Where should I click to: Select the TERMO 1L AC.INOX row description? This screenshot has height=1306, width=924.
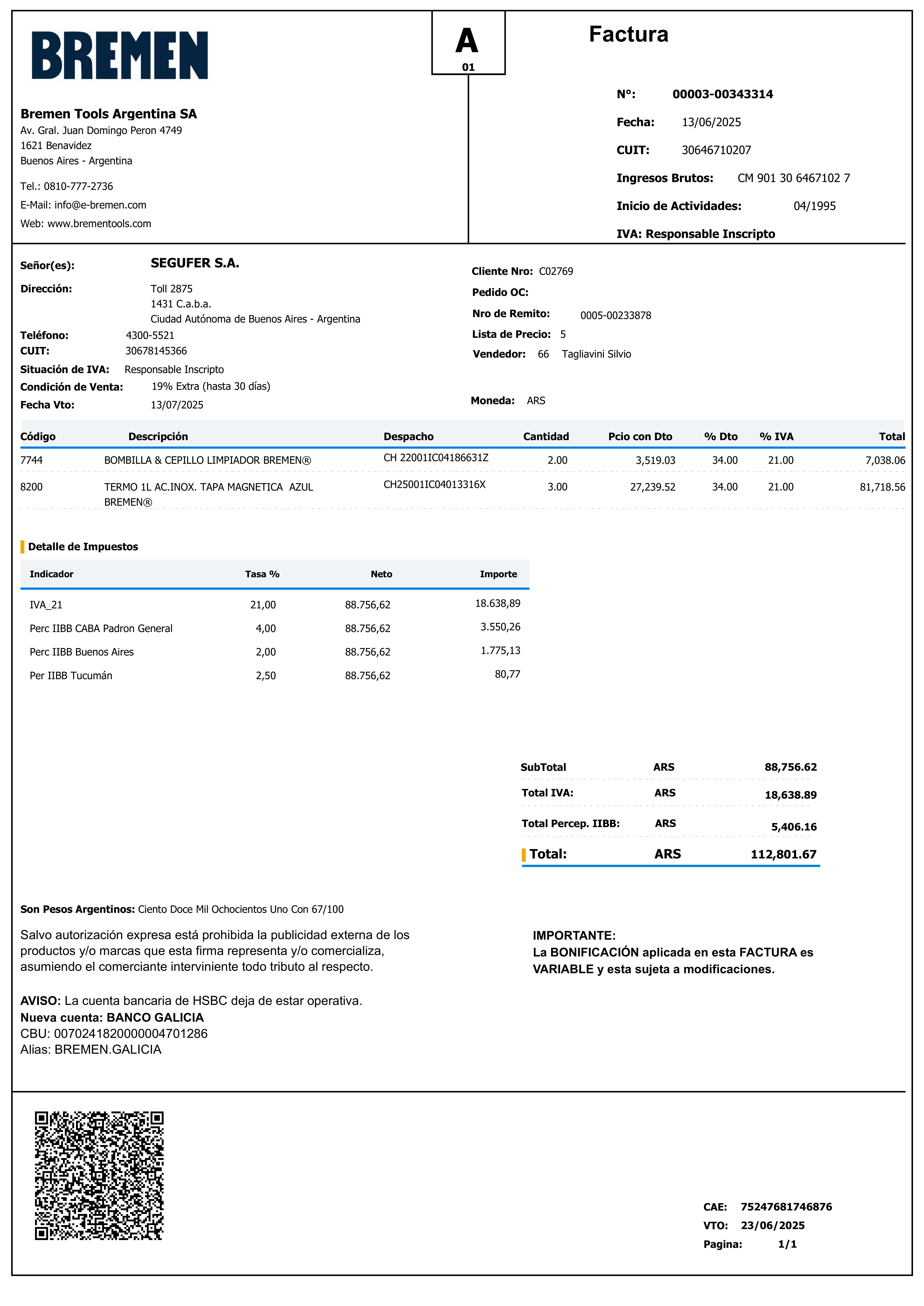pyautogui.click(x=208, y=487)
